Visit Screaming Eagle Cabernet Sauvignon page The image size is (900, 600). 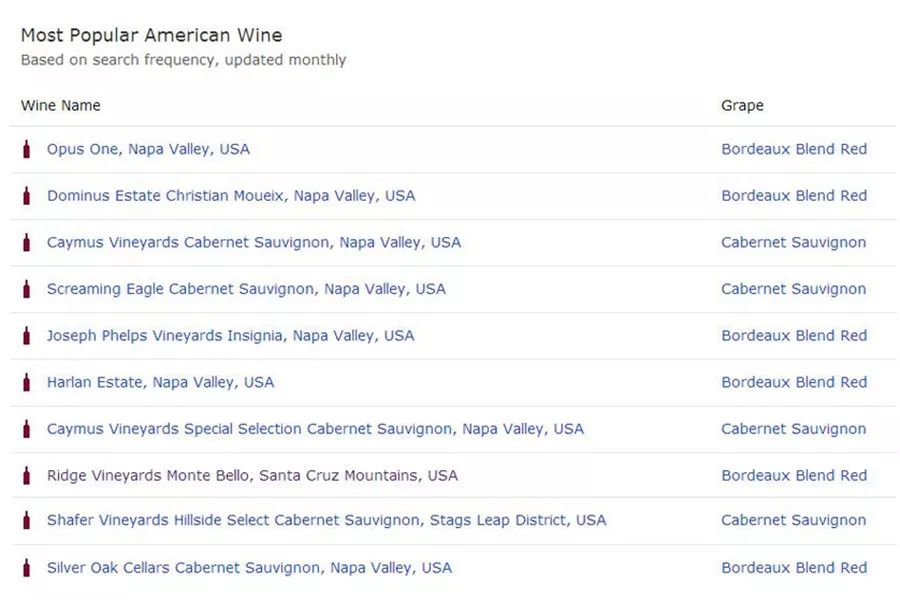tap(246, 289)
